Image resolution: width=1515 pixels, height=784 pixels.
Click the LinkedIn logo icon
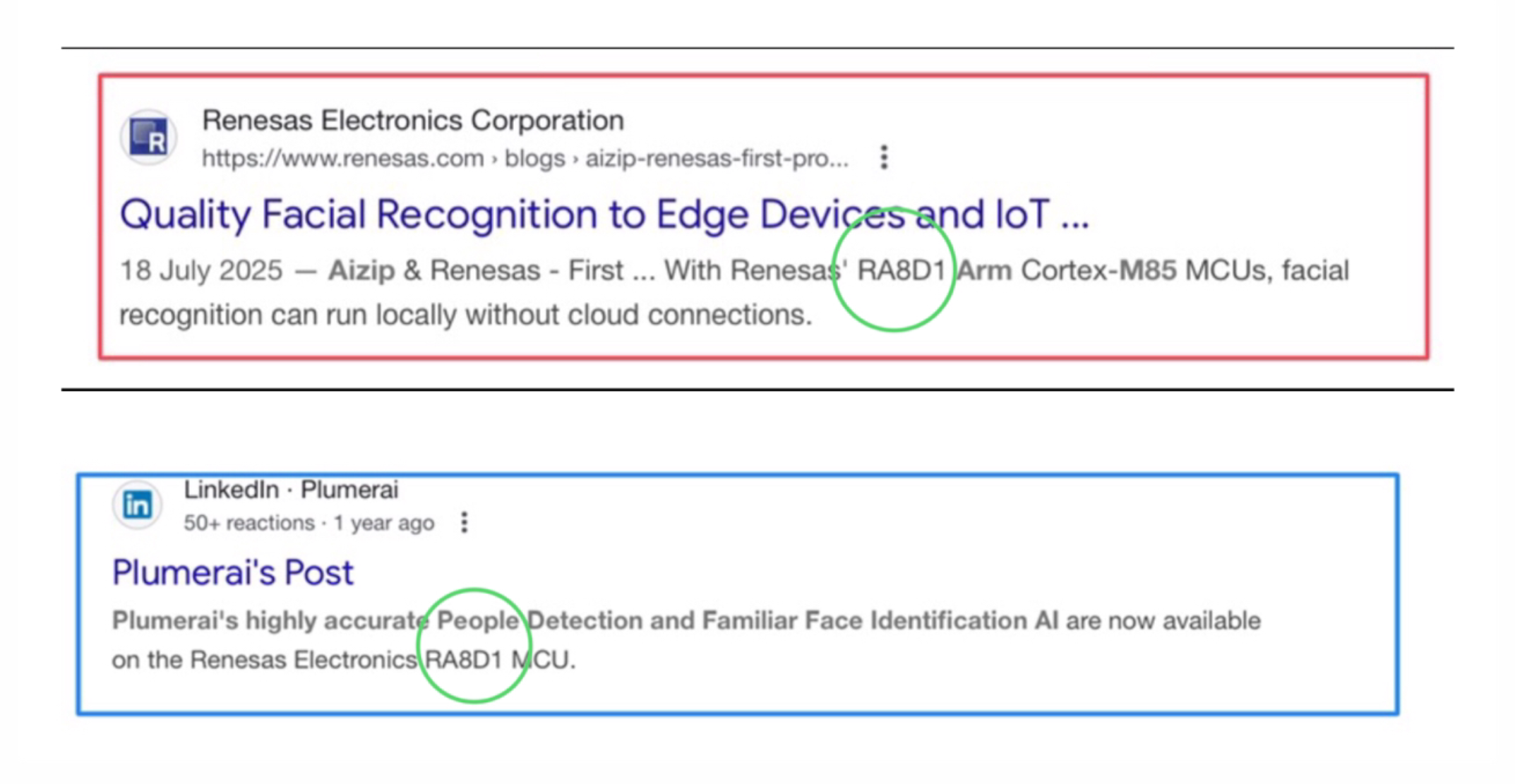(x=138, y=505)
